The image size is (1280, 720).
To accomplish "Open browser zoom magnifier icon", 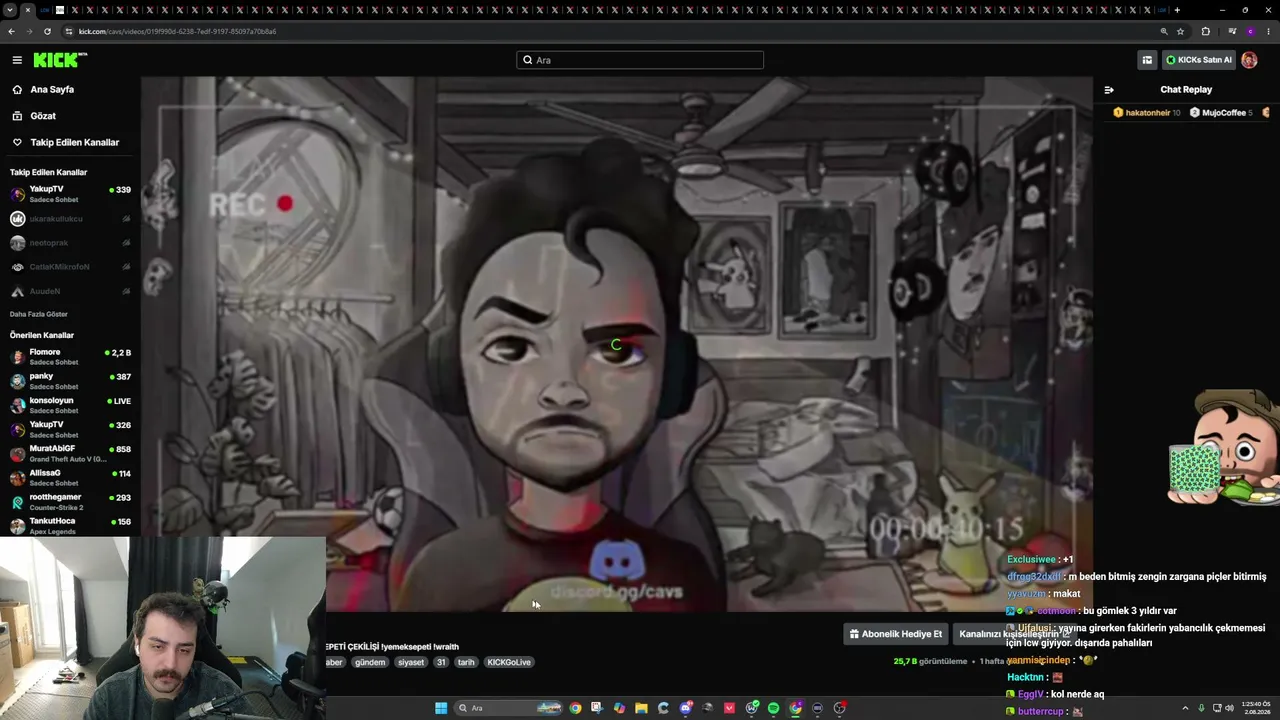I will pyautogui.click(x=1164, y=31).
